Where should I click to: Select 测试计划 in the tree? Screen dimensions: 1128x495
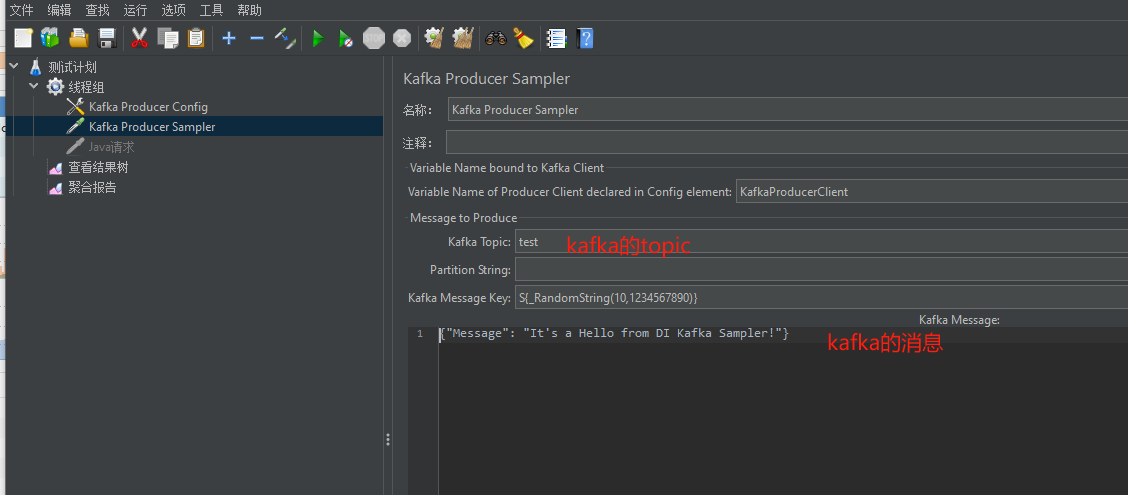tap(72, 67)
